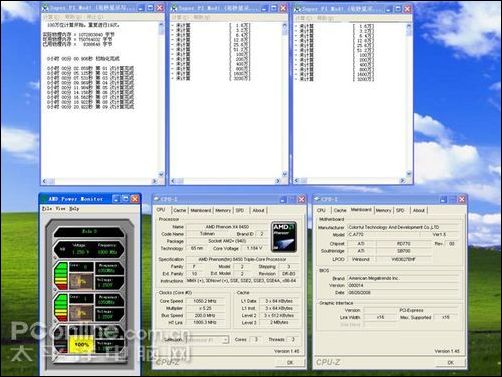The image size is (502, 377).
Task: Switch to the Mainboard tab in the CPU-Z window showing the CPU tab
Action: (201, 210)
